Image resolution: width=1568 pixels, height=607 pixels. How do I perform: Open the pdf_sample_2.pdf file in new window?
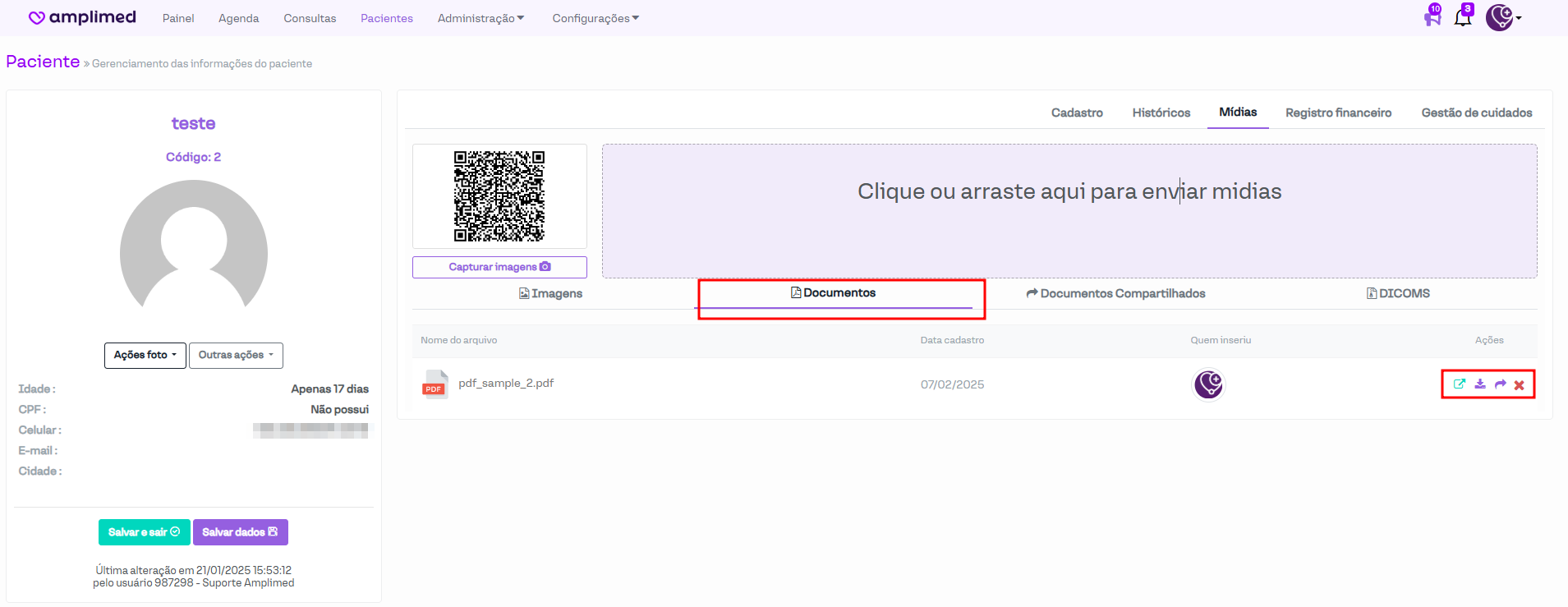[1459, 384]
